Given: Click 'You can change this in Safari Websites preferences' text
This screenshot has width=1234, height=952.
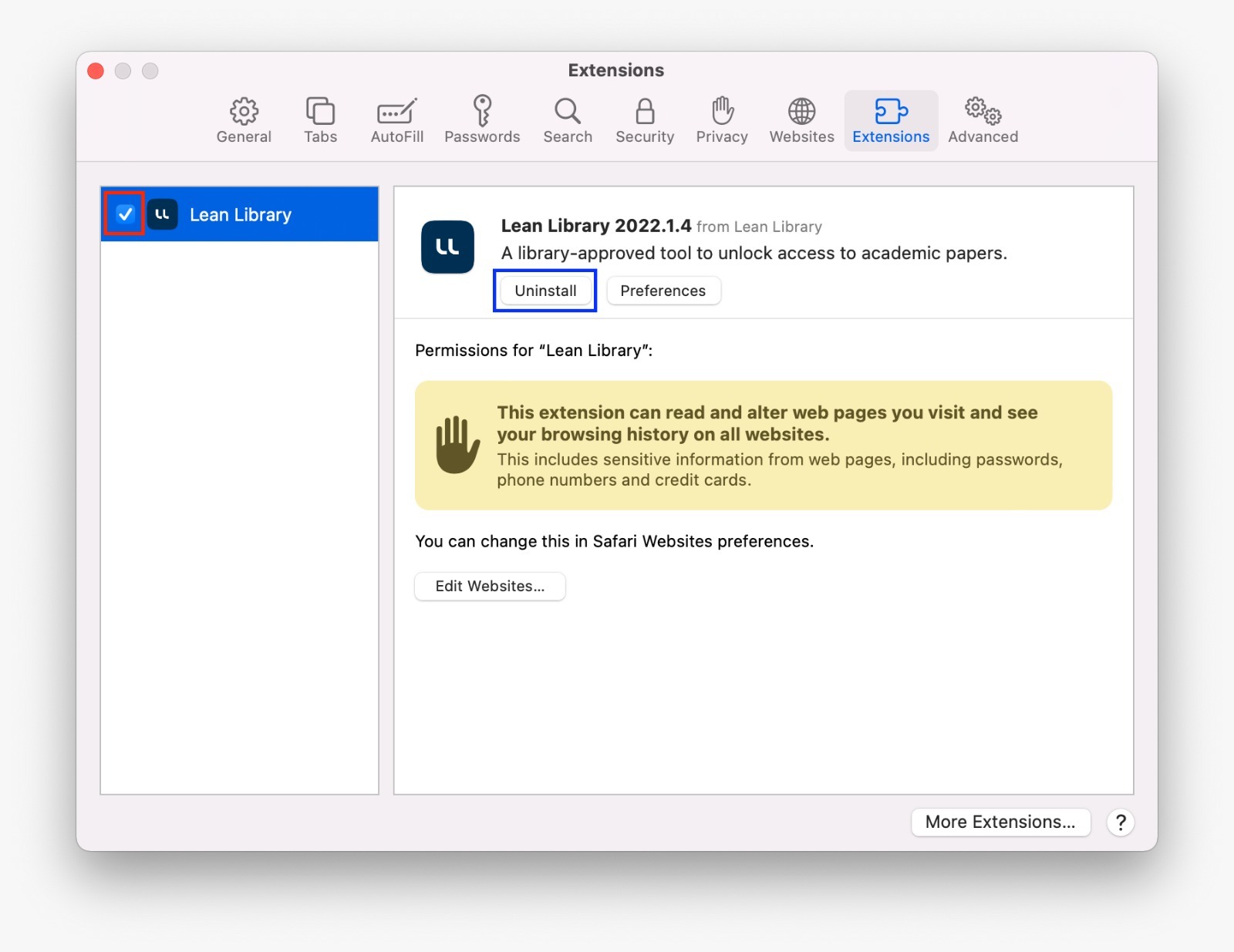Looking at the screenshot, I should click(x=614, y=541).
